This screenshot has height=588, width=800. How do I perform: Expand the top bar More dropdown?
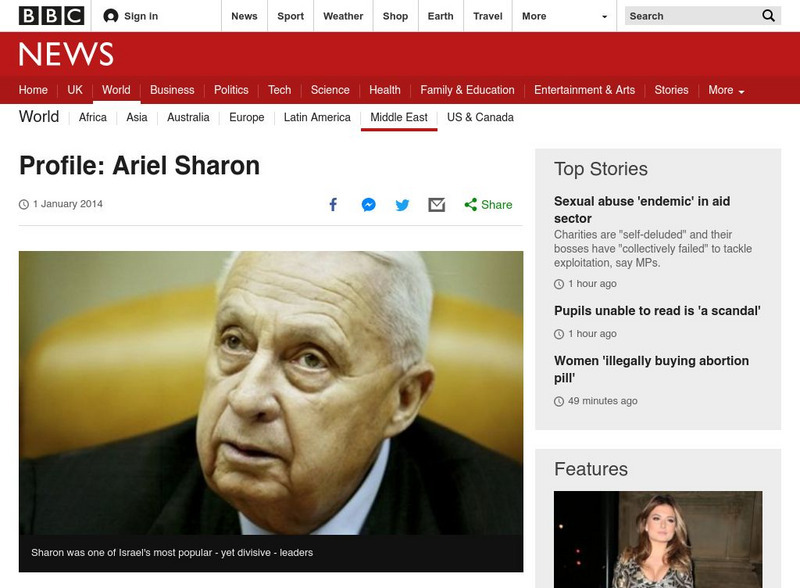(x=564, y=16)
